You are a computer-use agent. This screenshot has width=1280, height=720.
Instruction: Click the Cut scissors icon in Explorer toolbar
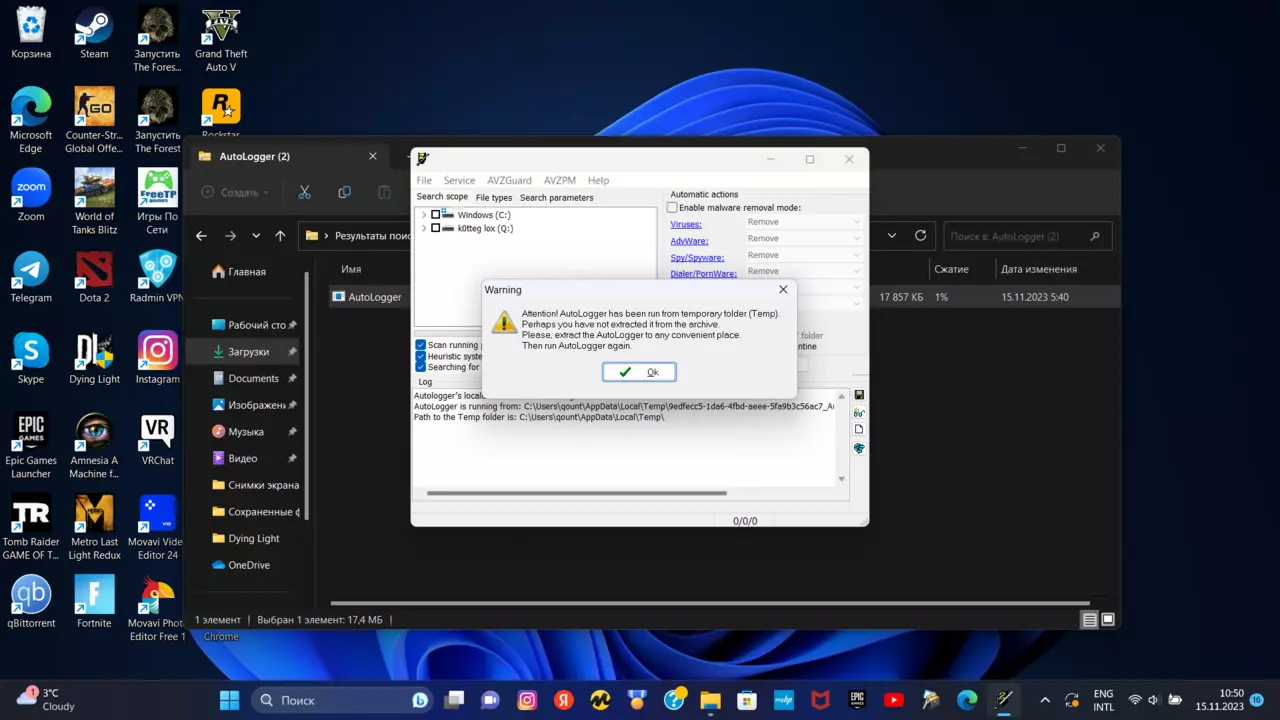[305, 192]
